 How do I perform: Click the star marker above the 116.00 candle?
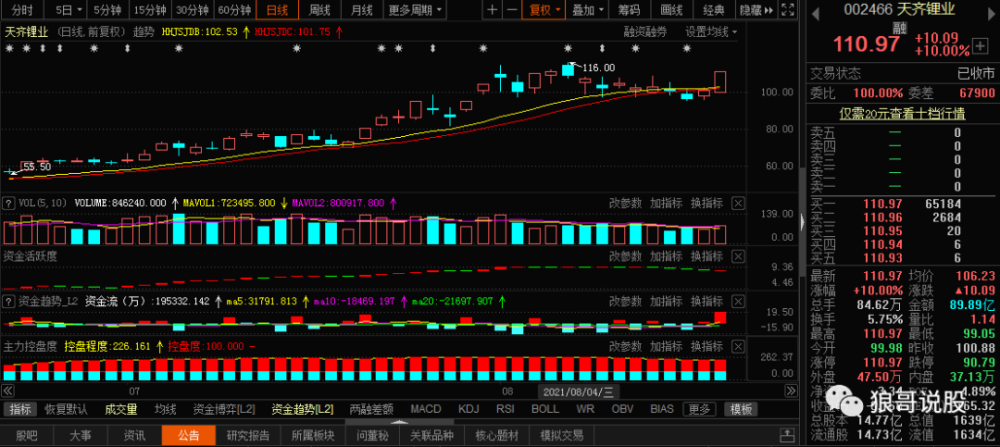point(568,48)
